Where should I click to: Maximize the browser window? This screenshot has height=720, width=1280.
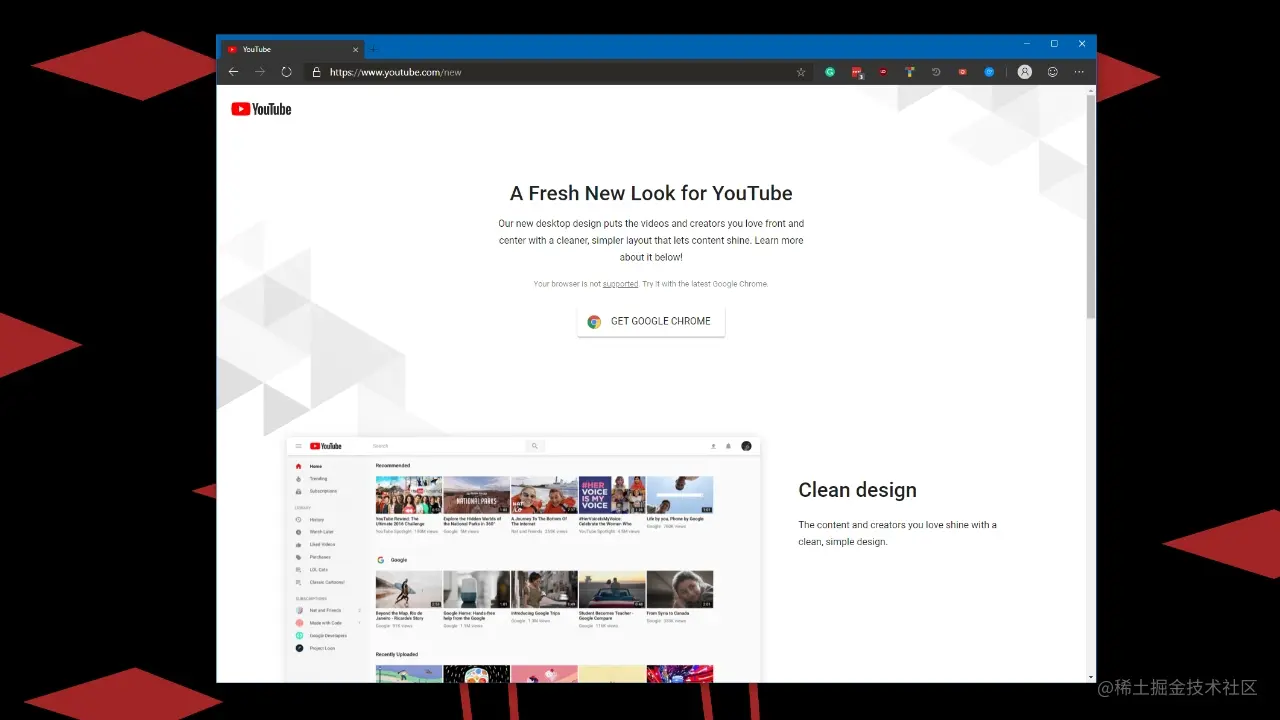tap(1054, 44)
